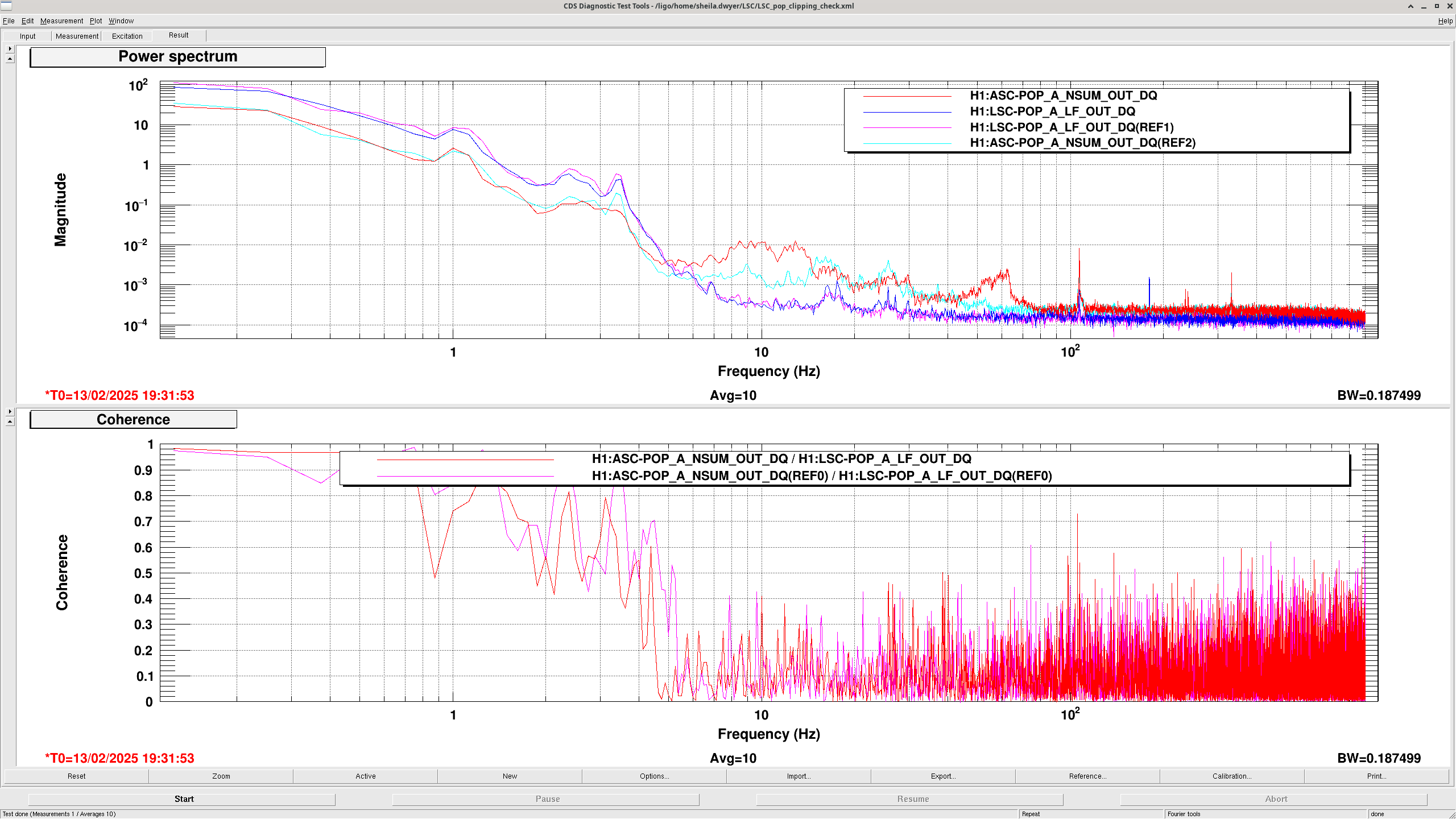
Task: Open the Reference... dialog
Action: click(x=1088, y=776)
